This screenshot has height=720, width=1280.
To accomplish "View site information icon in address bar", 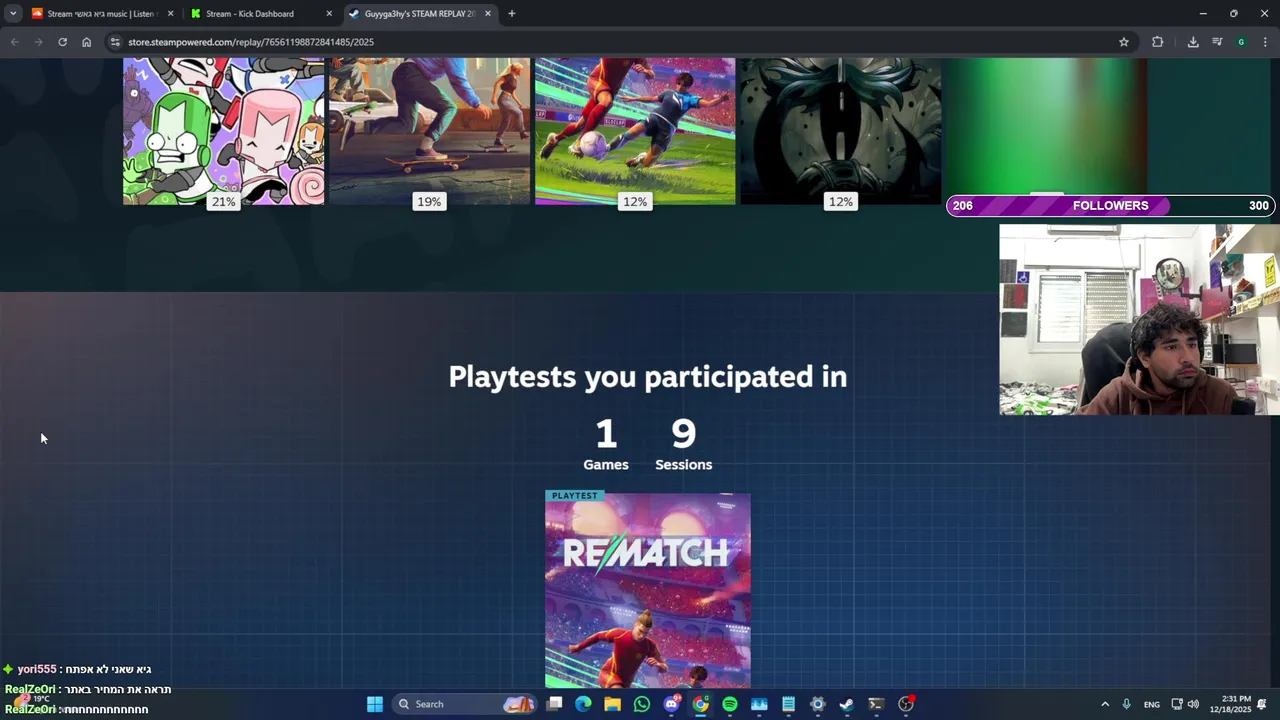I will [x=115, y=42].
